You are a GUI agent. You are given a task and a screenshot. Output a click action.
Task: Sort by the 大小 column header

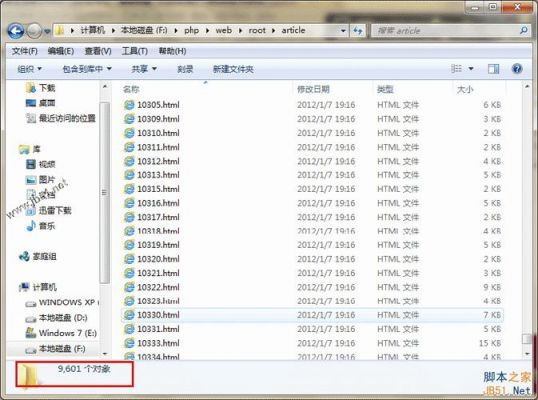(x=465, y=89)
